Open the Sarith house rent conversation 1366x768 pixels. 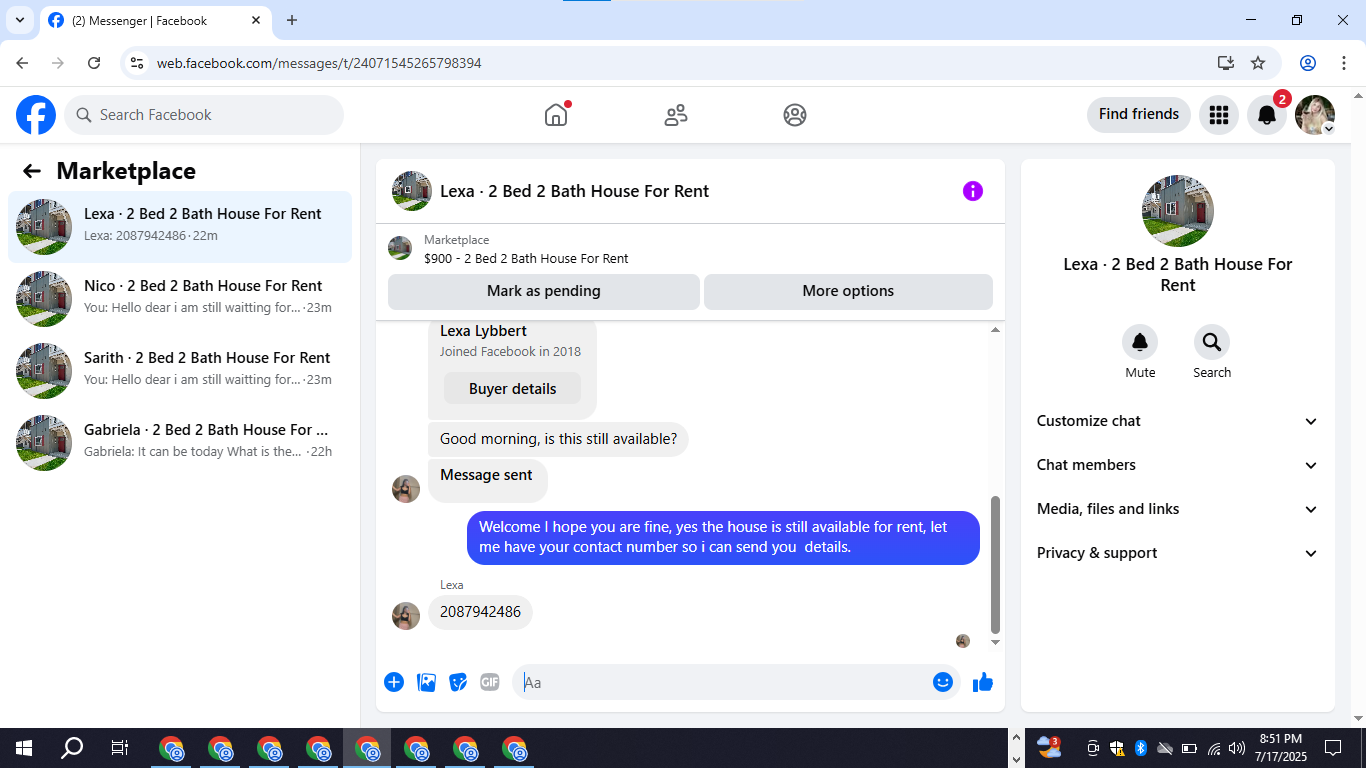(180, 371)
